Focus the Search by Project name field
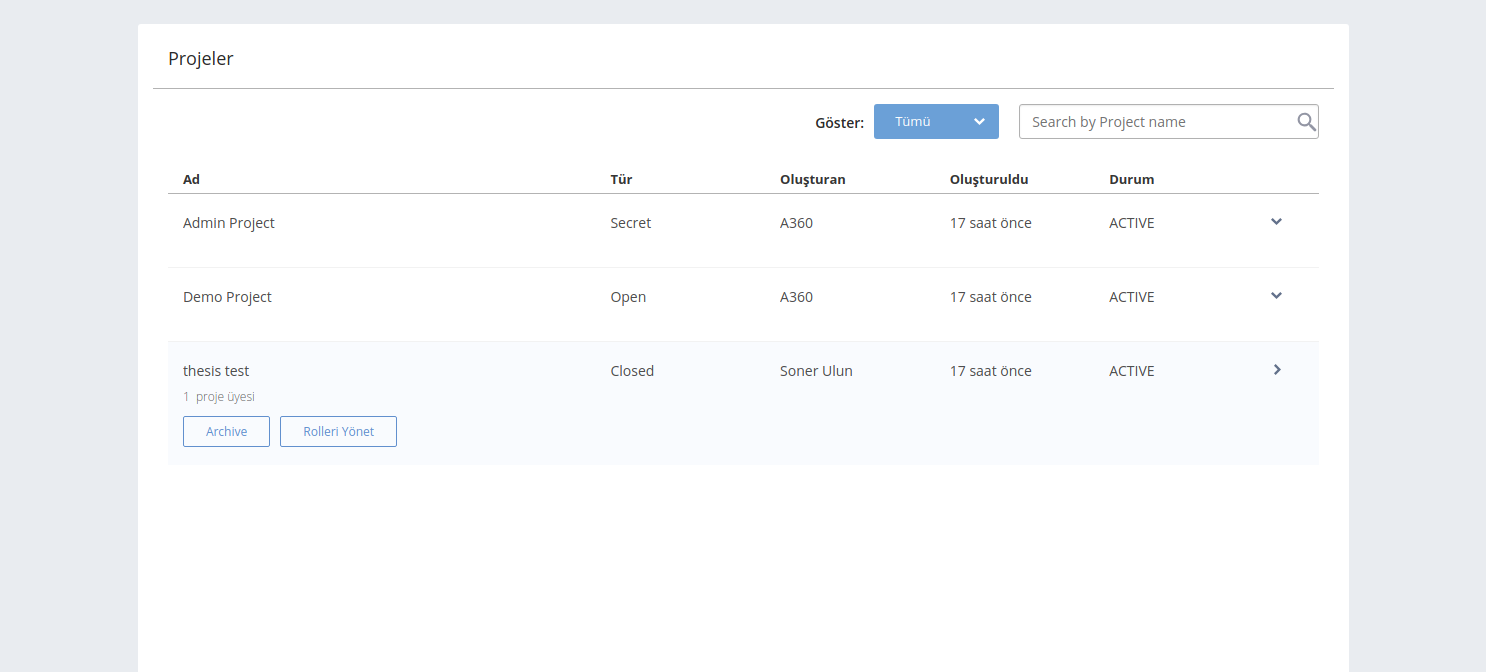The height and width of the screenshot is (672, 1486). [1156, 122]
